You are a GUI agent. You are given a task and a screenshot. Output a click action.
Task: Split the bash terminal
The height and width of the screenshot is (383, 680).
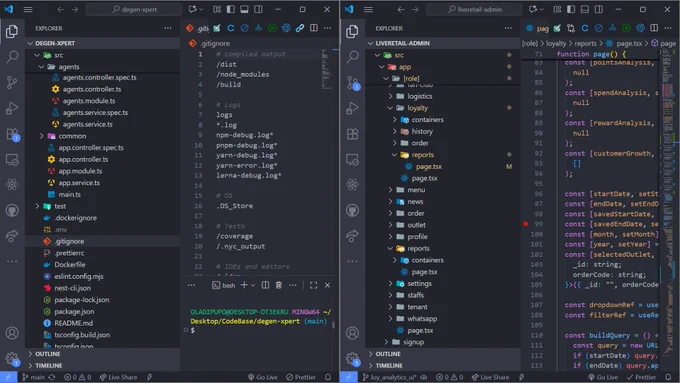pyautogui.click(x=265, y=285)
